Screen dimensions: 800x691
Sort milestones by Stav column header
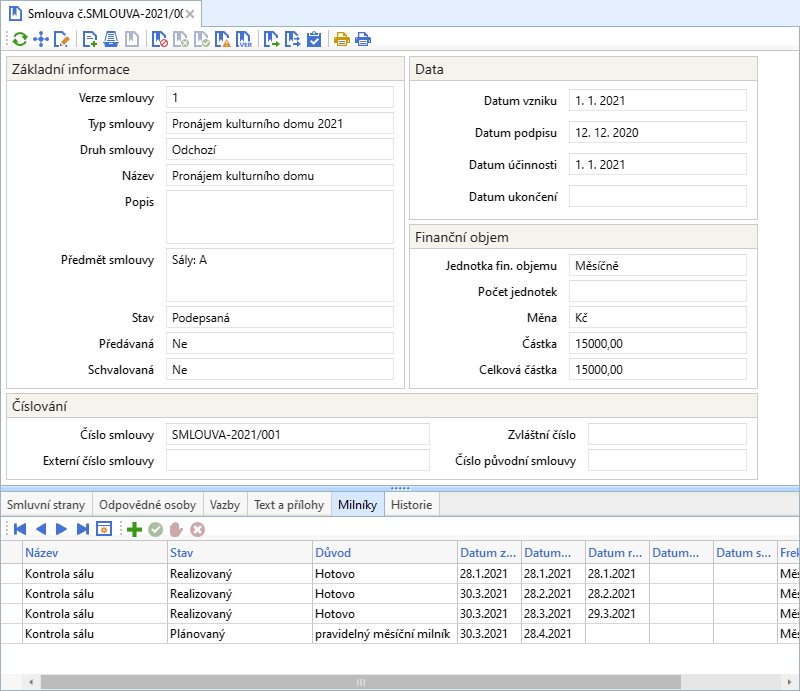(237, 552)
